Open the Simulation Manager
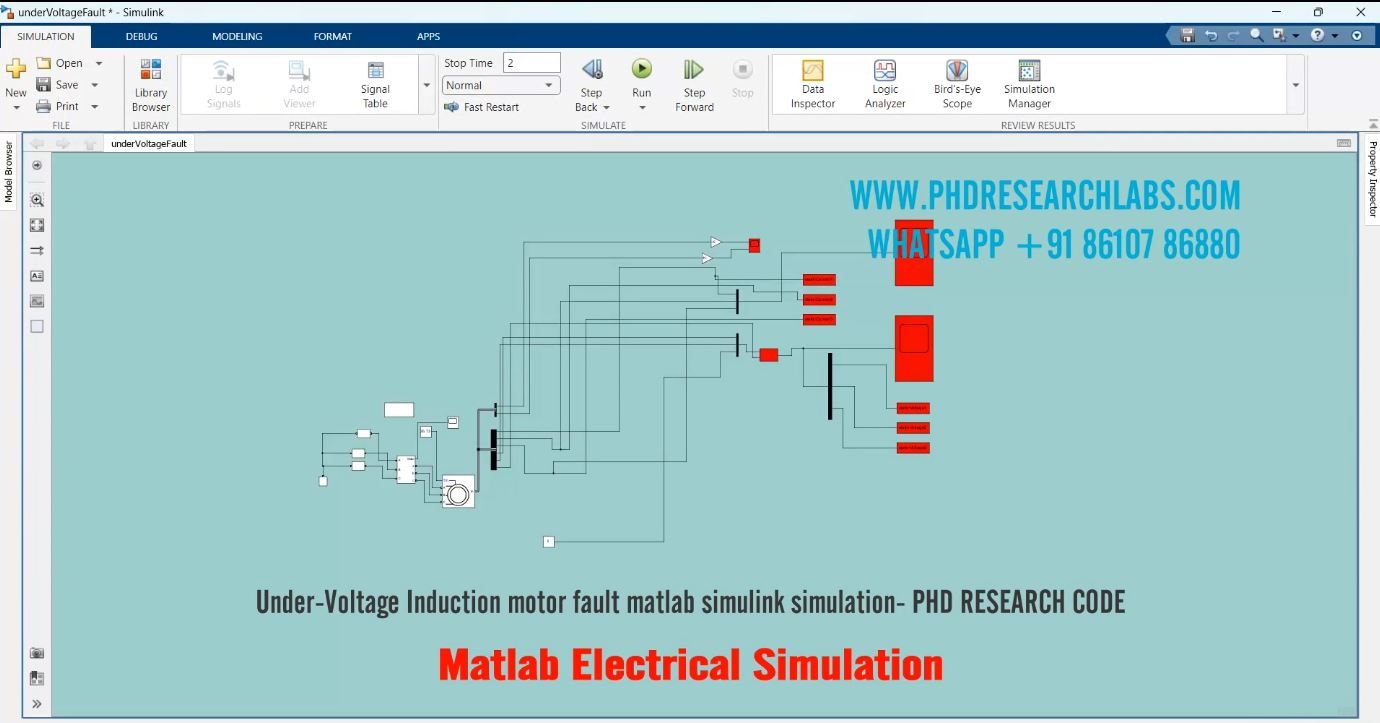 tap(1029, 85)
